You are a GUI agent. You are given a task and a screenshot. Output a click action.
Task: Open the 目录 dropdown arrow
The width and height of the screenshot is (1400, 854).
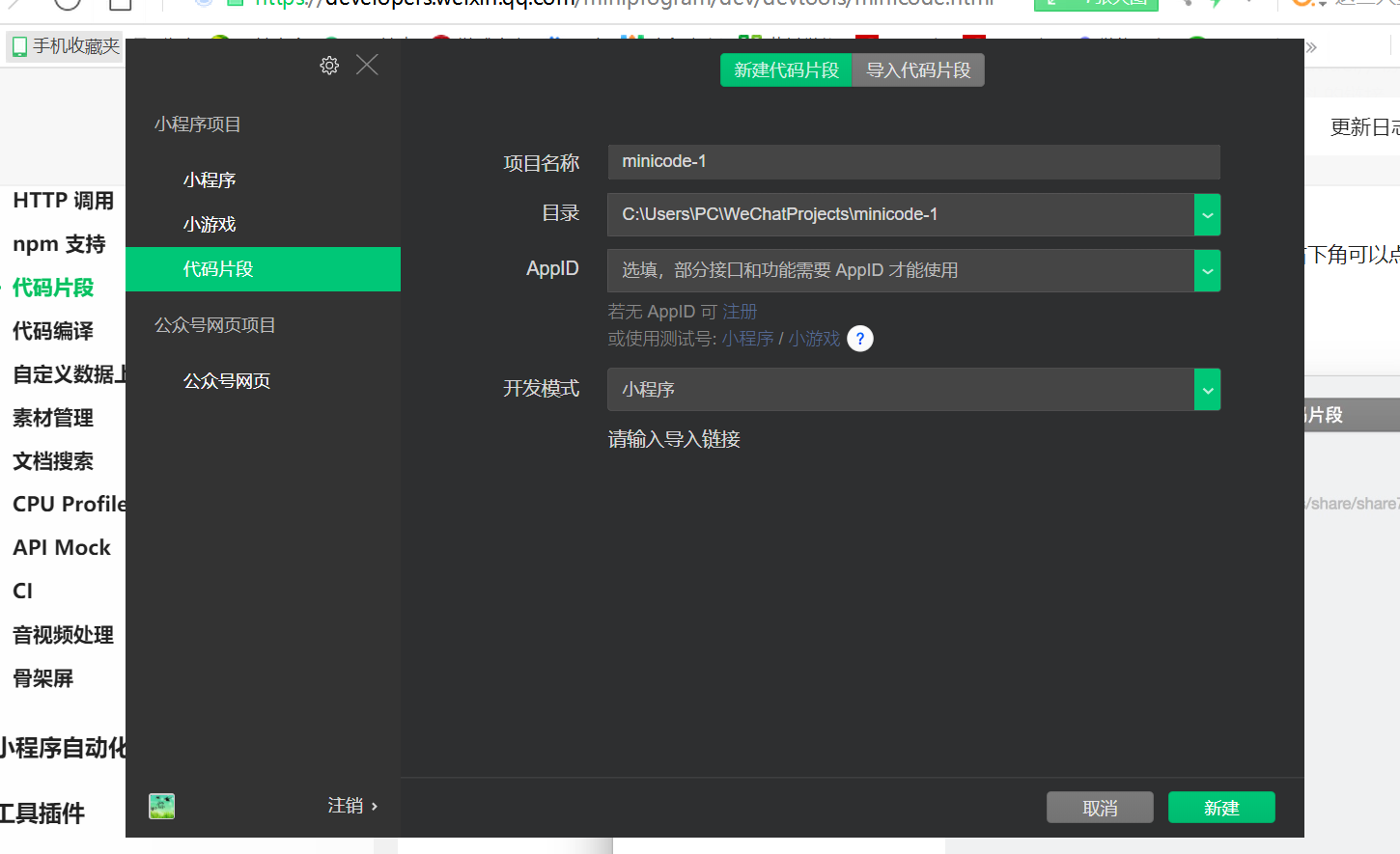(1207, 214)
